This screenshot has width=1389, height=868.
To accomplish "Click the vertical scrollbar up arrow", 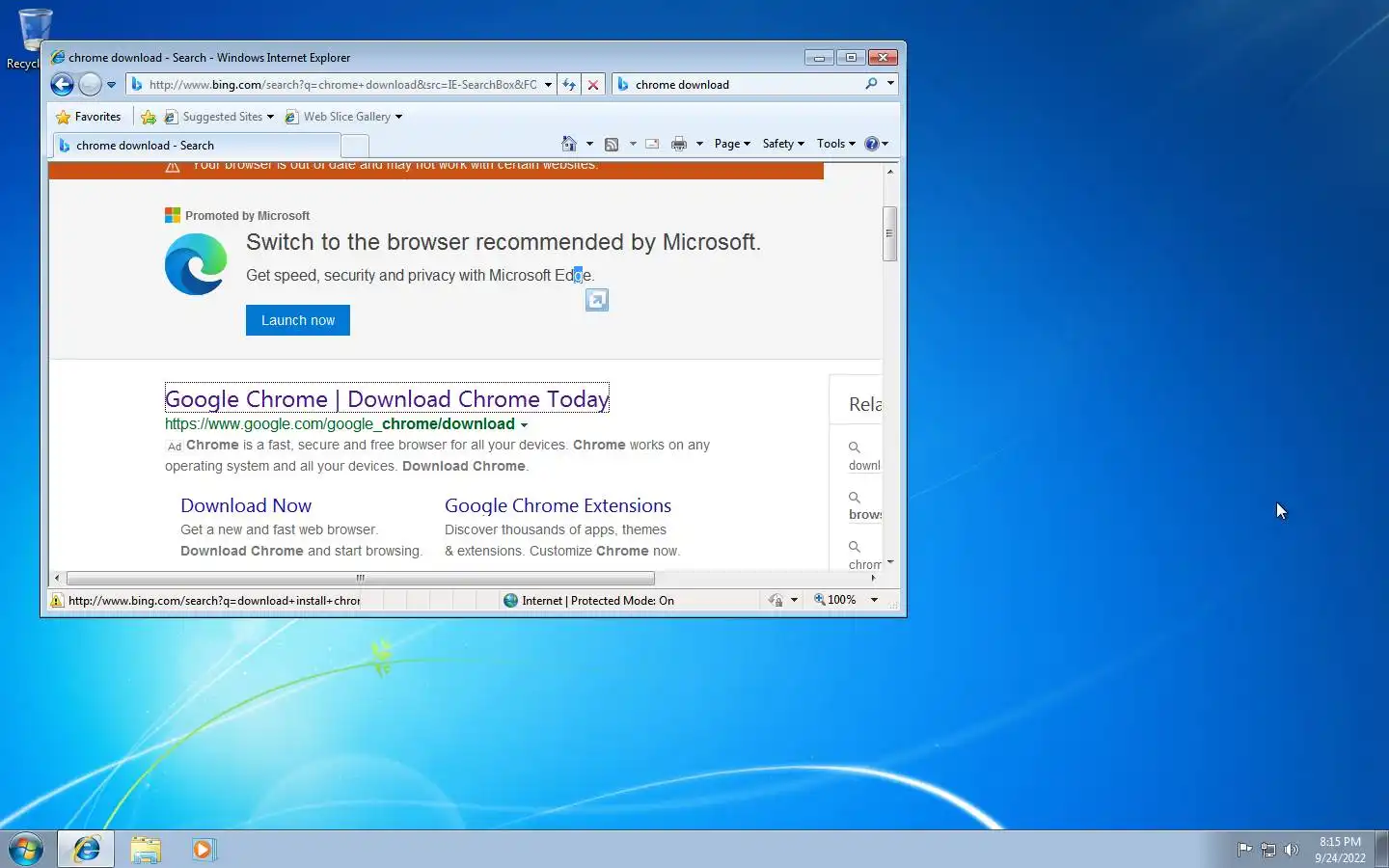I will click(890, 172).
